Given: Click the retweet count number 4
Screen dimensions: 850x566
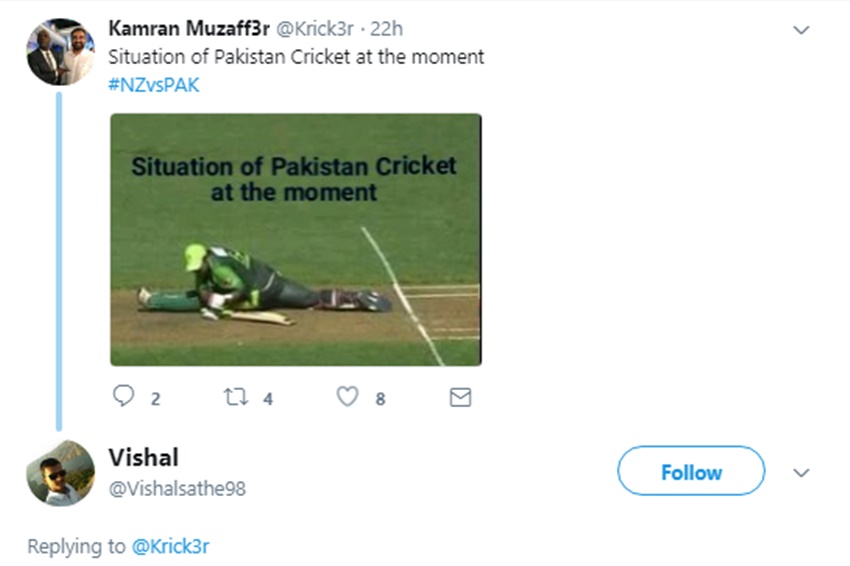Looking at the screenshot, I should [x=268, y=398].
